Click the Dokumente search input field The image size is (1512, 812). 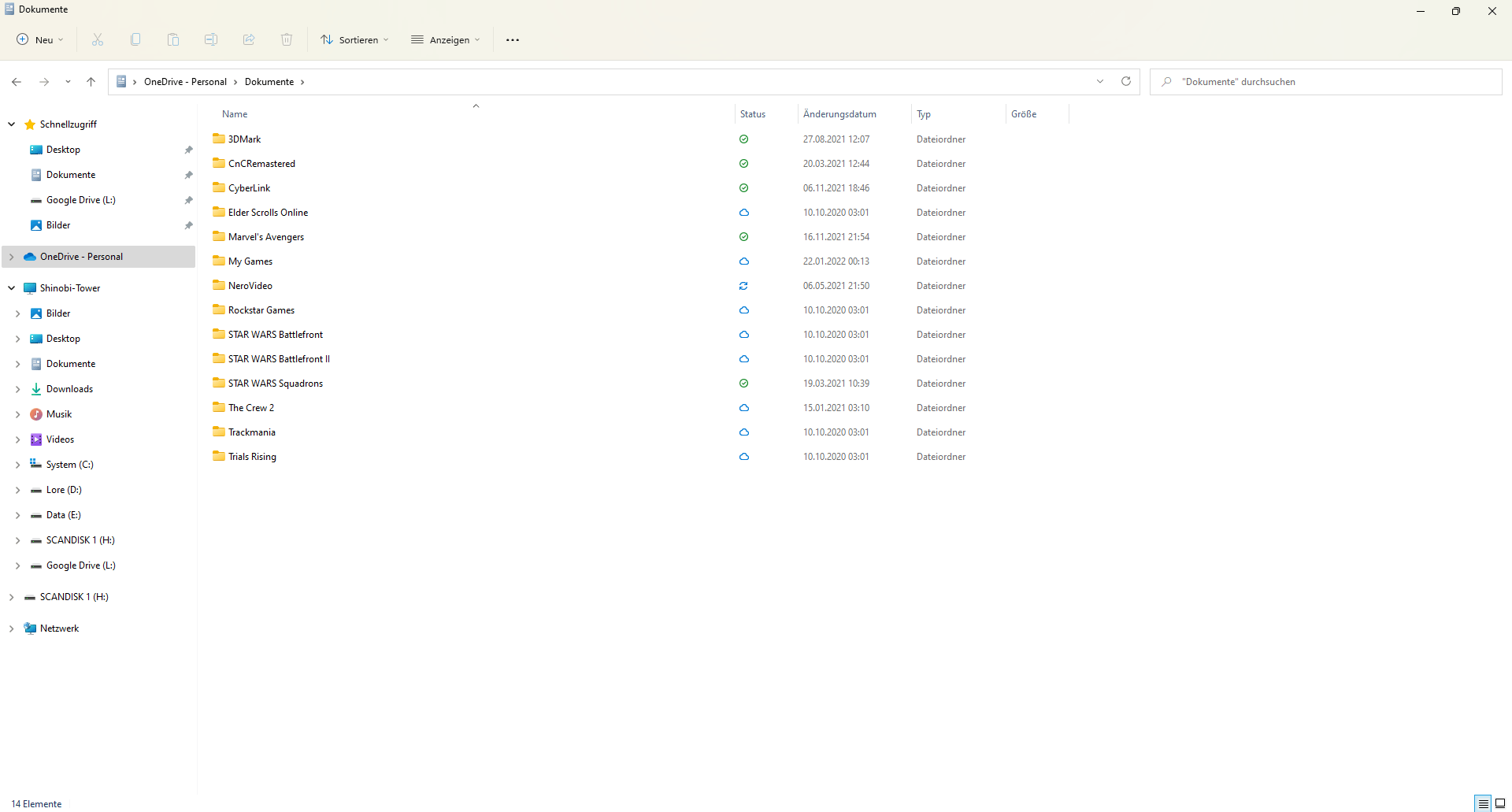(1326, 82)
